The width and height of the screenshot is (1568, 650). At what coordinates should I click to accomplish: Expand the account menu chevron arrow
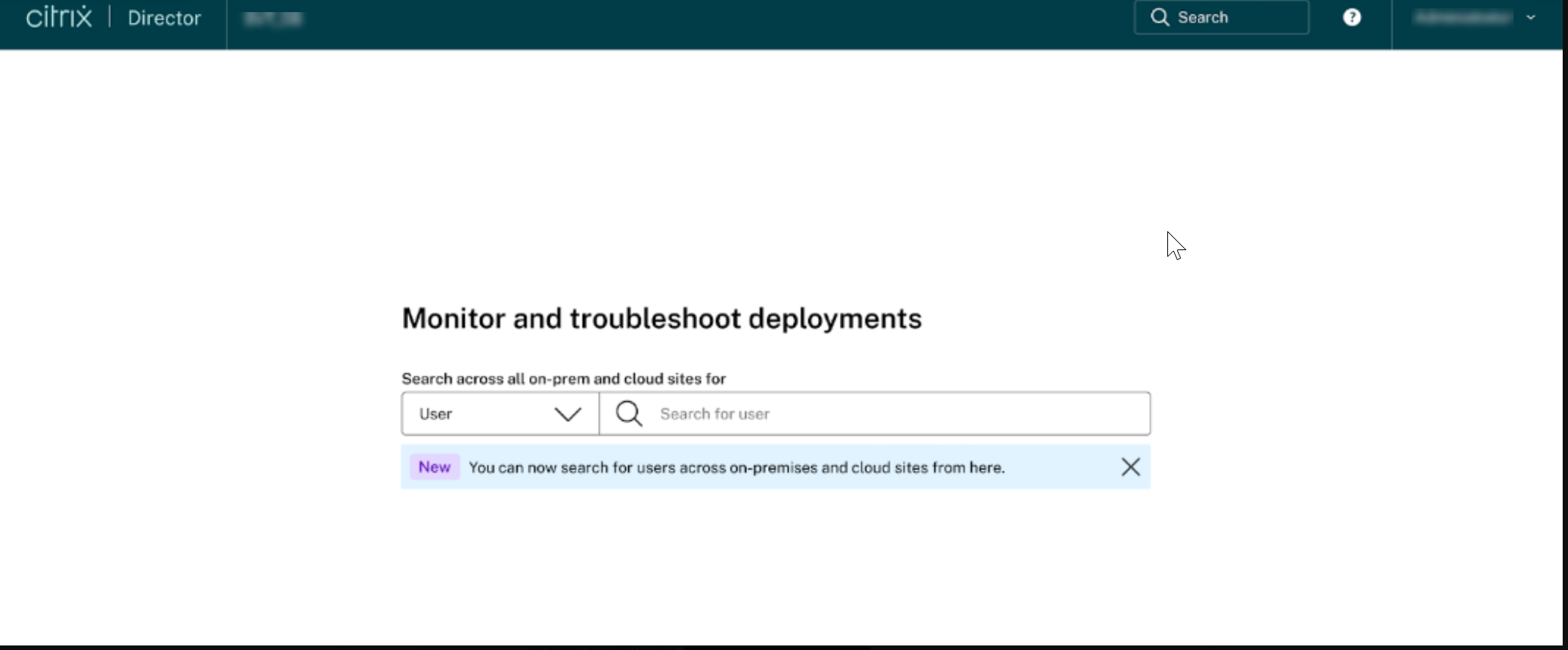(1531, 17)
